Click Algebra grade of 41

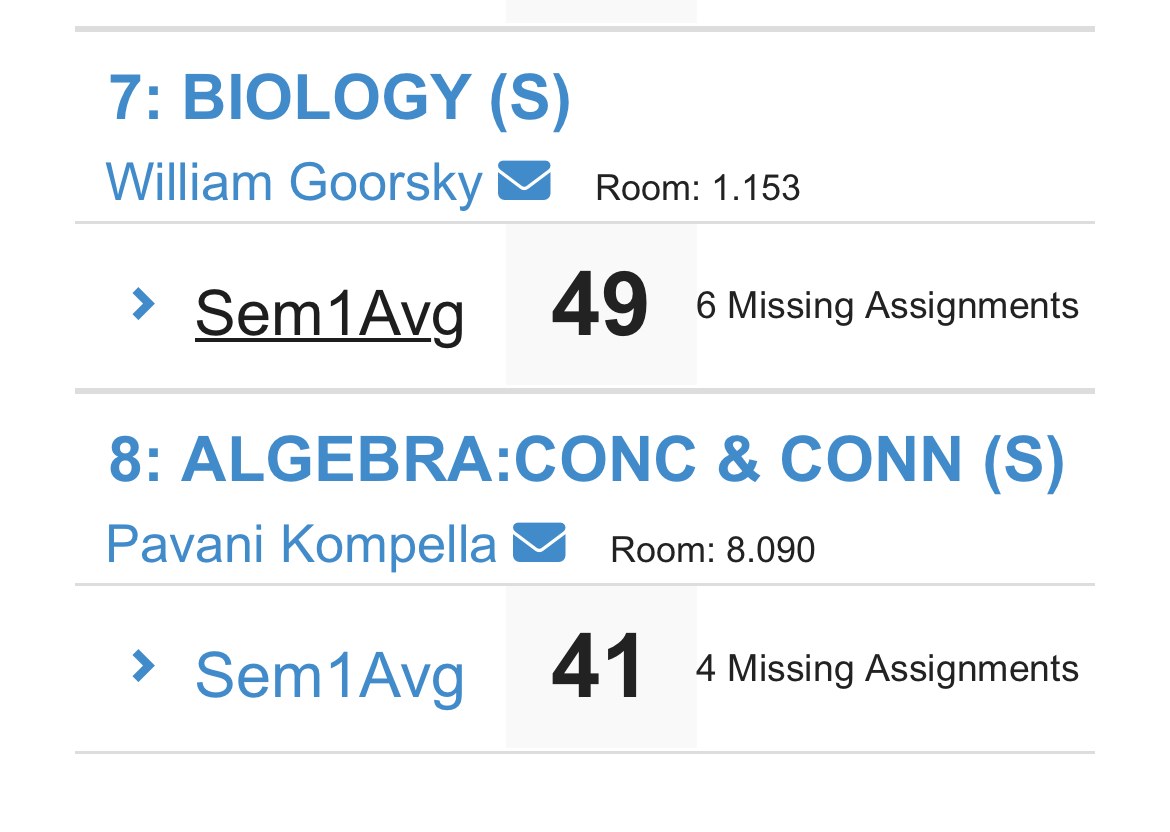click(x=598, y=667)
